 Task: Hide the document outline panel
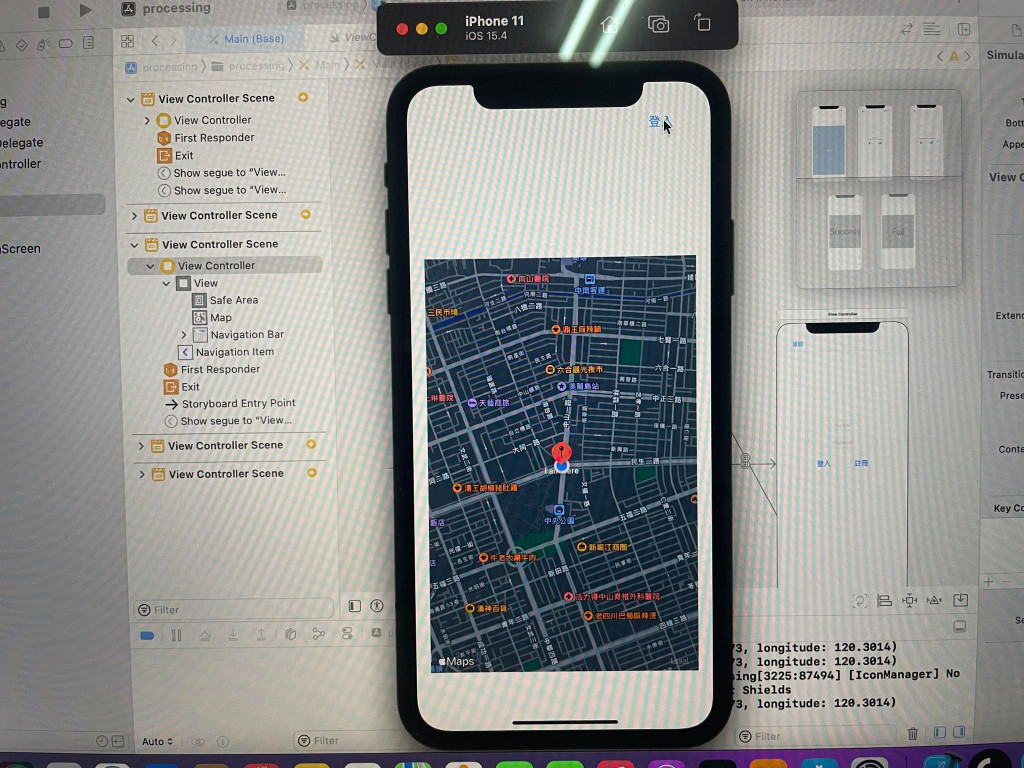pos(355,606)
